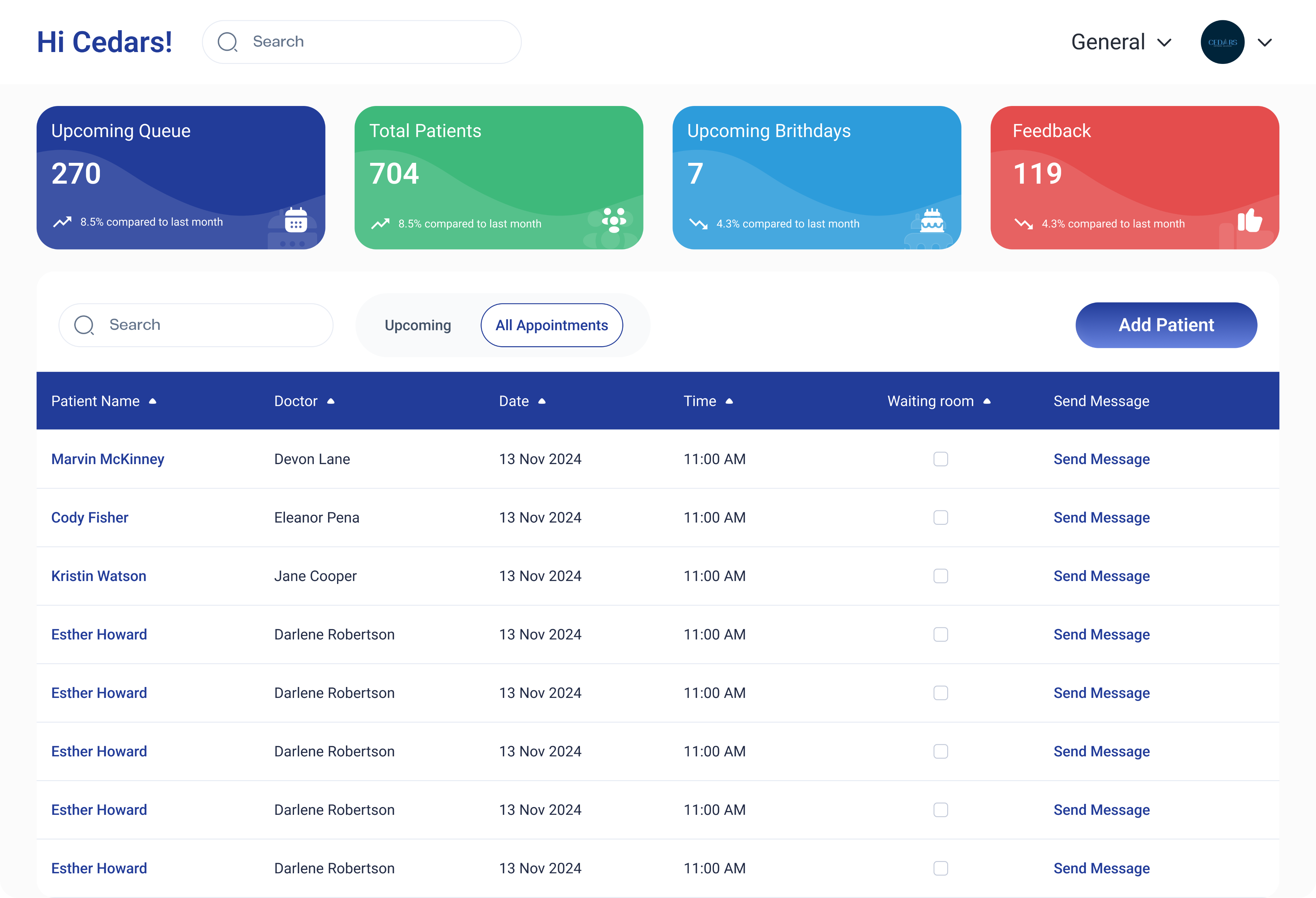Select the All Appointments tab
This screenshot has height=898, width=1316.
tap(552, 325)
